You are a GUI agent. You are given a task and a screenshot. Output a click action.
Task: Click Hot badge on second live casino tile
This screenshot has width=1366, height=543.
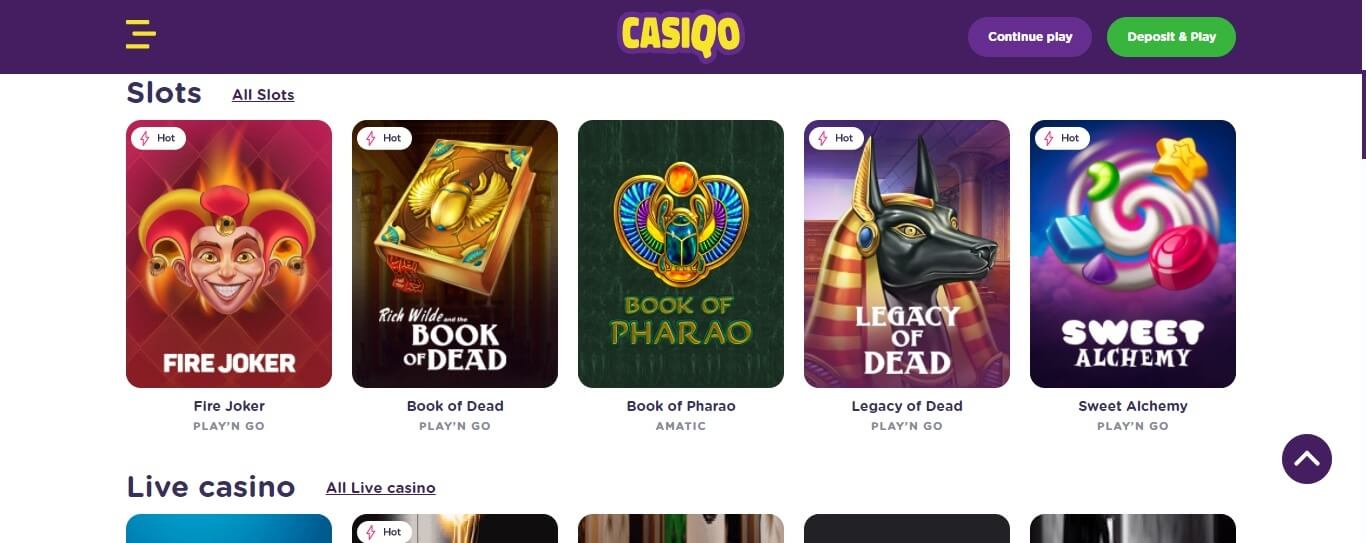pyautogui.click(x=384, y=532)
